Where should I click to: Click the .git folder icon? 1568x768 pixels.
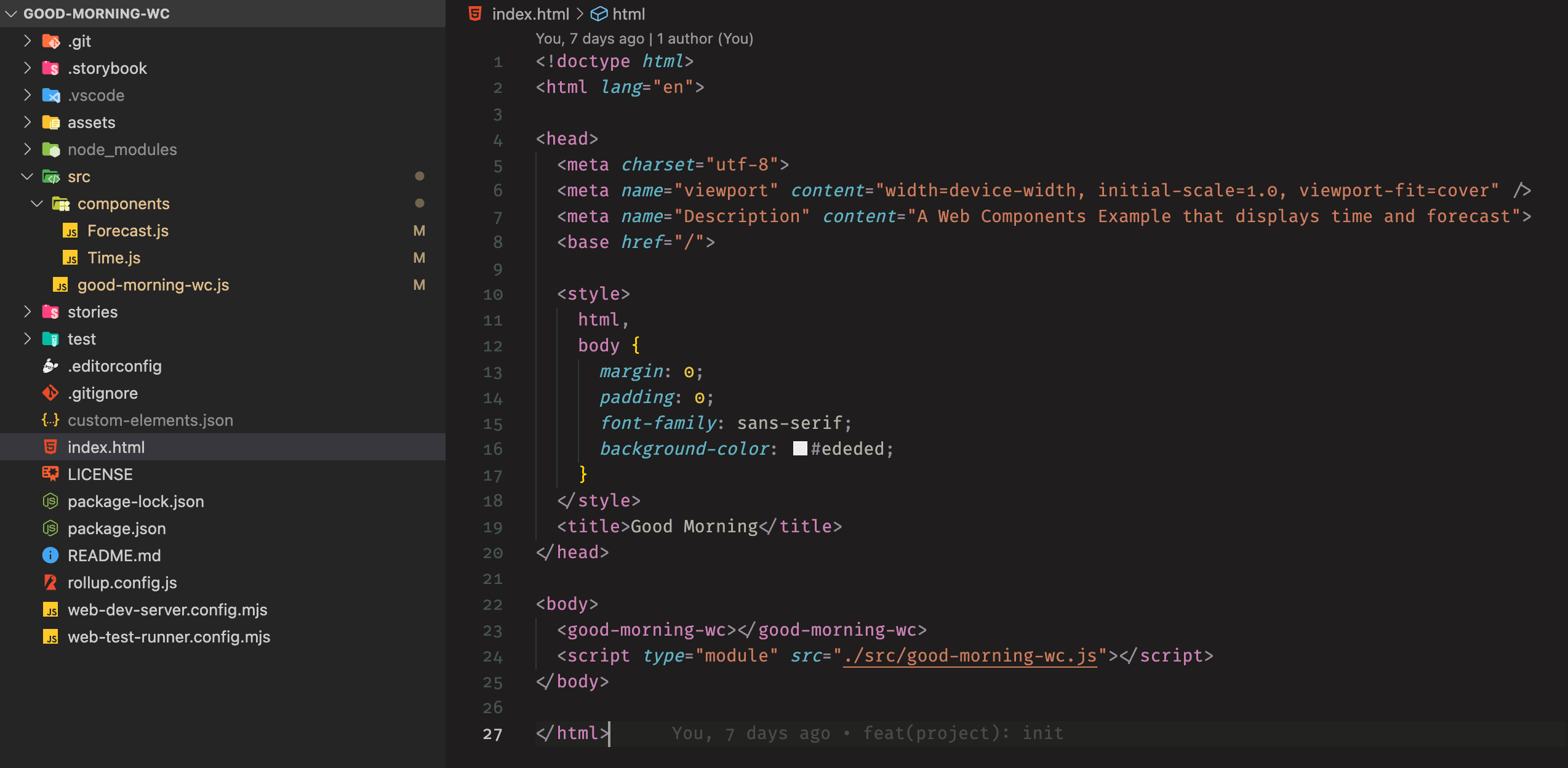(50, 41)
